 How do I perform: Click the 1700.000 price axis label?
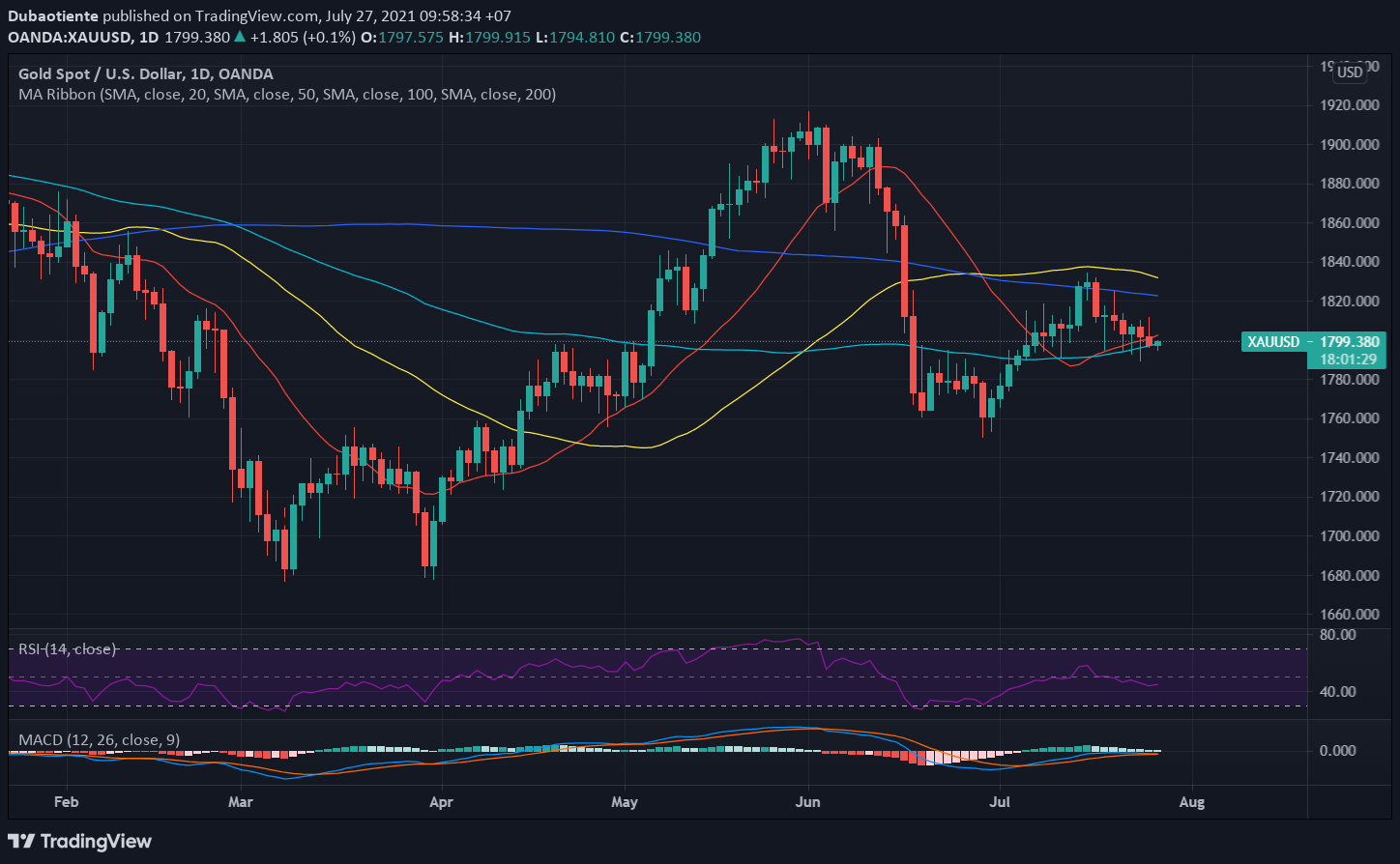[1348, 536]
